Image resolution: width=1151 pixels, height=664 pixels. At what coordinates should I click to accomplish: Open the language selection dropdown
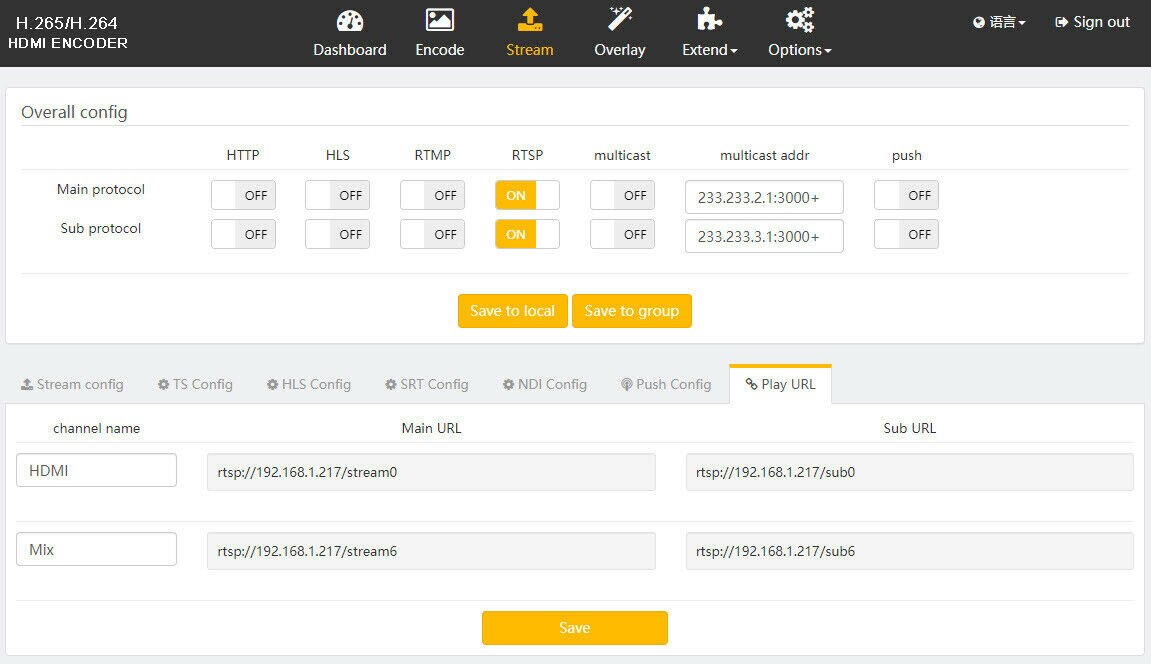click(x=999, y=23)
